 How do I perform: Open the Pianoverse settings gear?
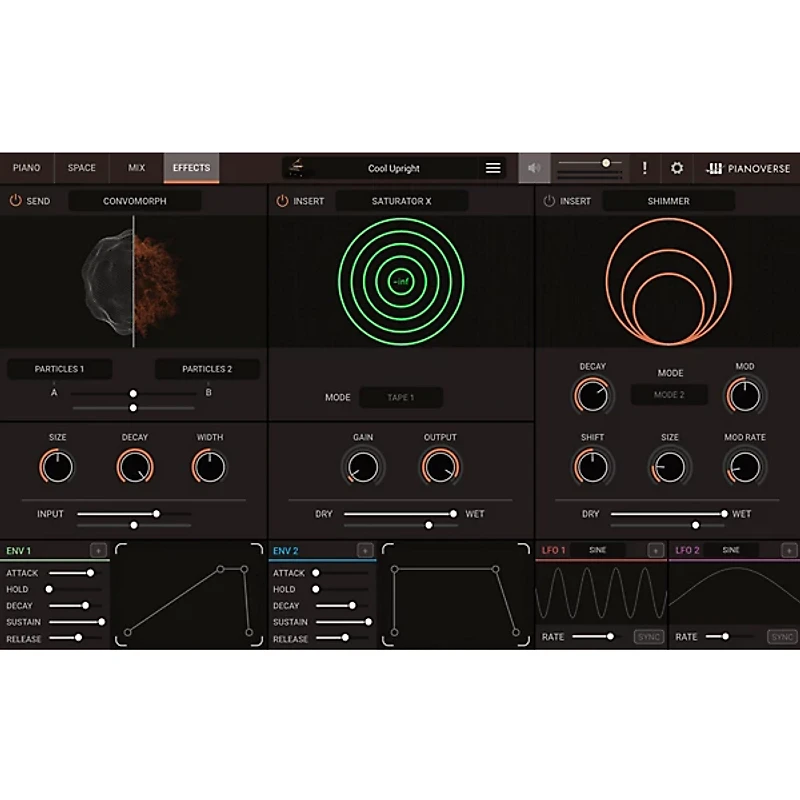(x=677, y=168)
